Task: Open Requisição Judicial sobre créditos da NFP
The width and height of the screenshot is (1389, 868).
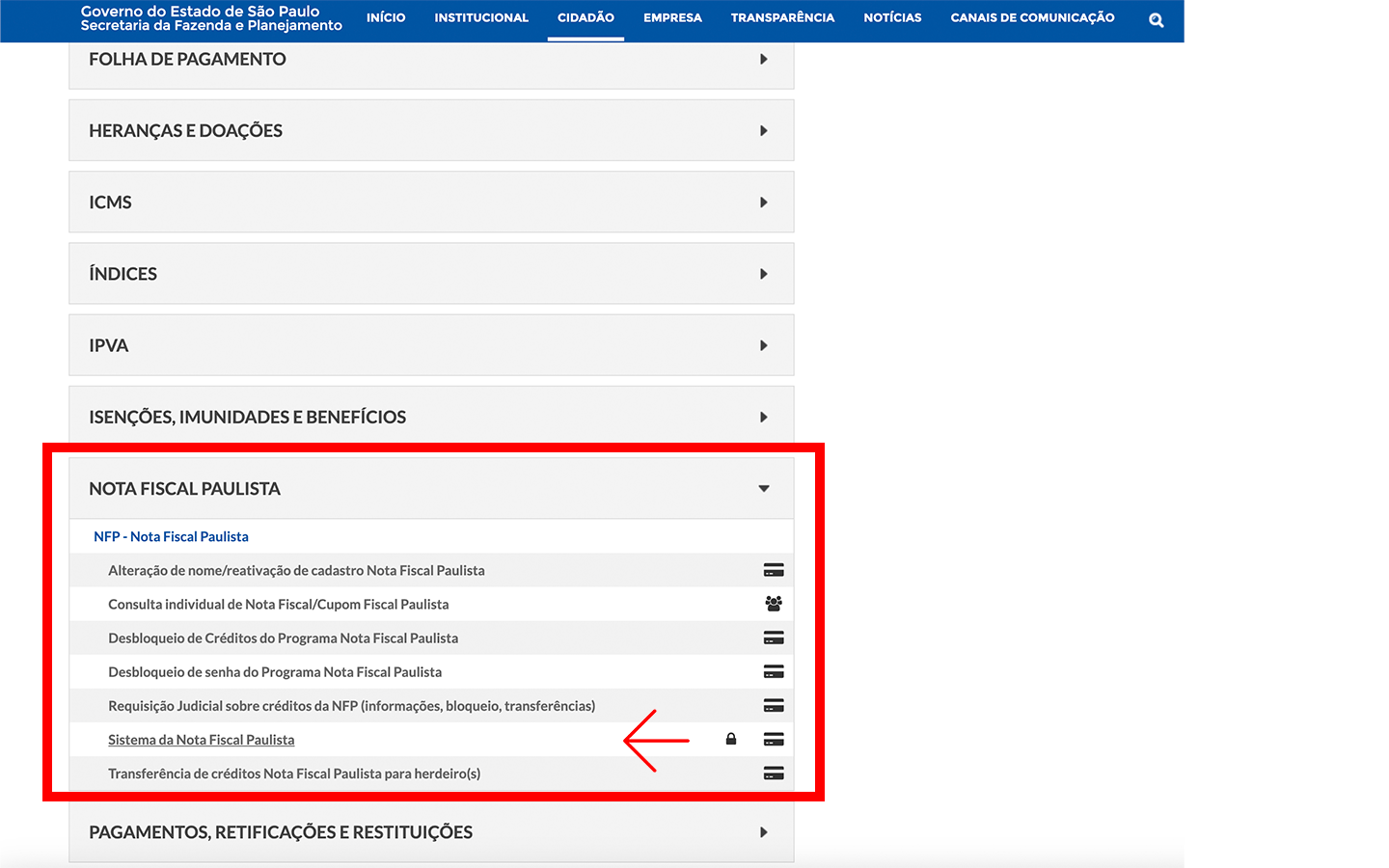Action: tap(351, 705)
